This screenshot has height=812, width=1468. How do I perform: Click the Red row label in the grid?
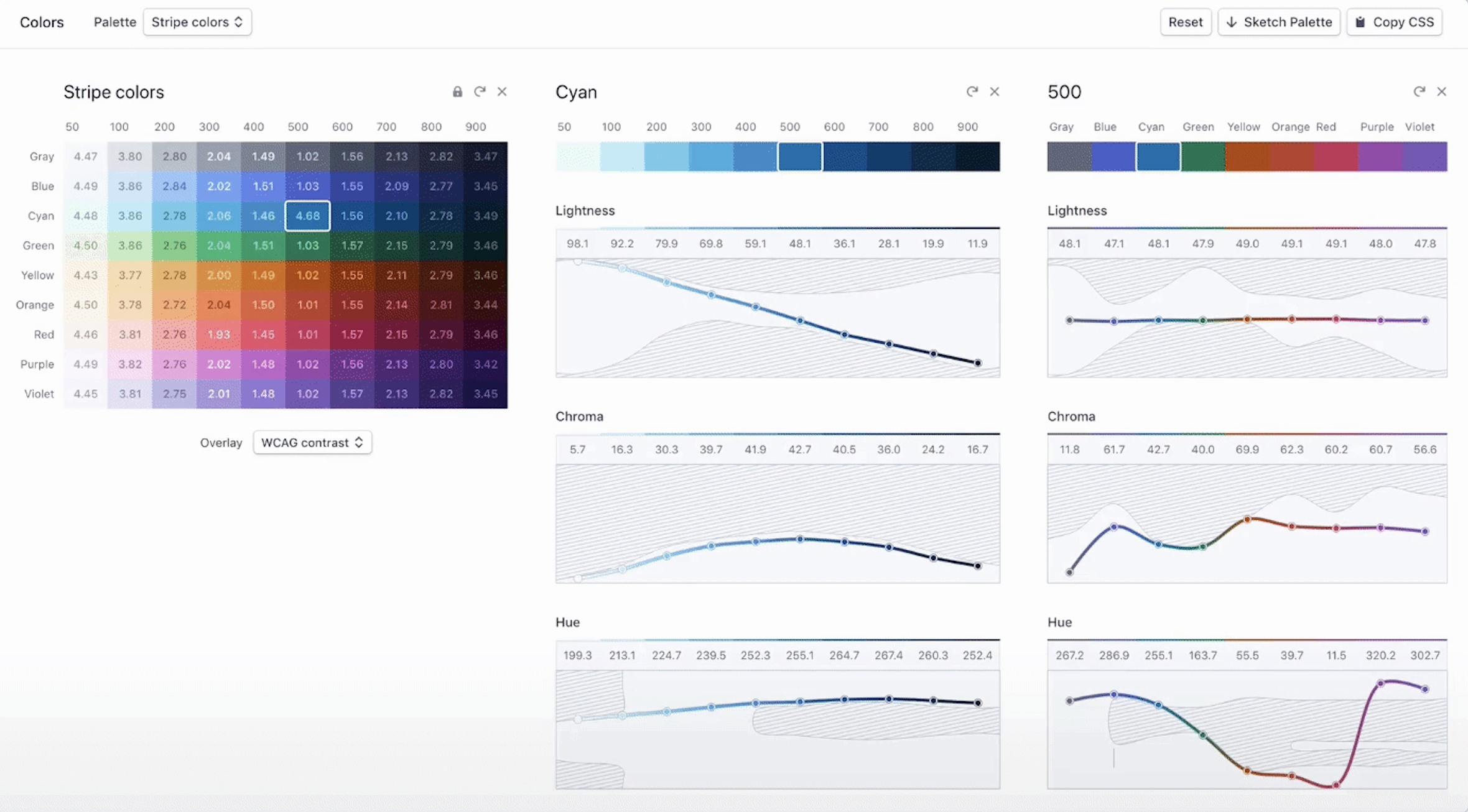[x=44, y=334]
